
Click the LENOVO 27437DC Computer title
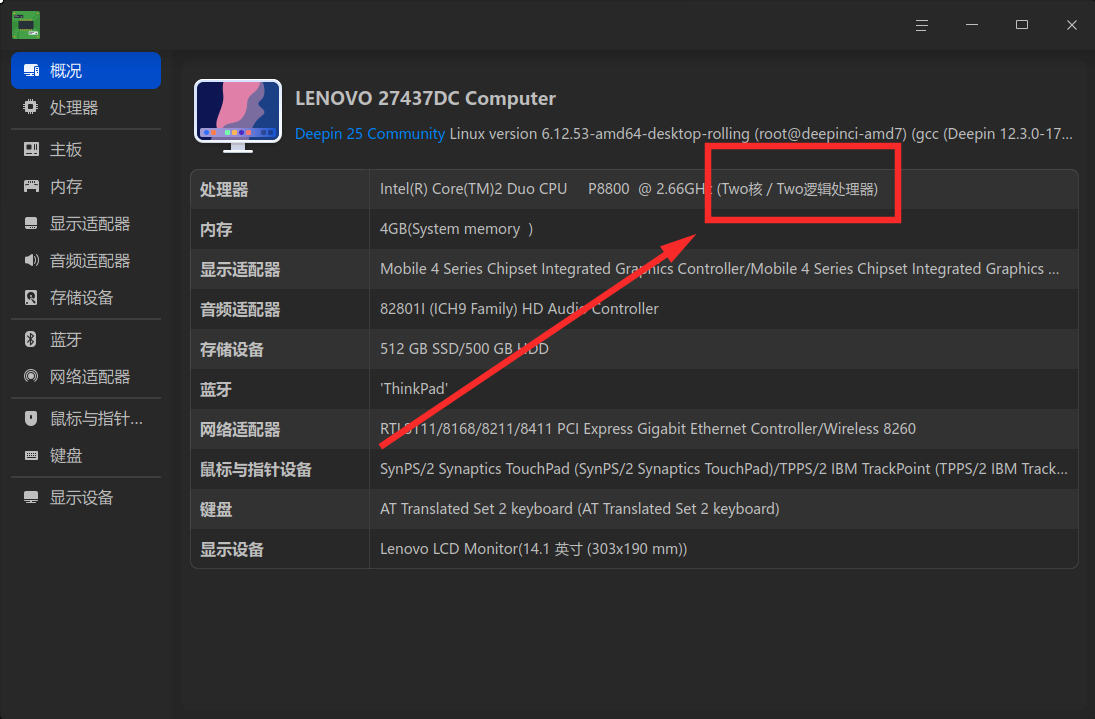(x=425, y=98)
